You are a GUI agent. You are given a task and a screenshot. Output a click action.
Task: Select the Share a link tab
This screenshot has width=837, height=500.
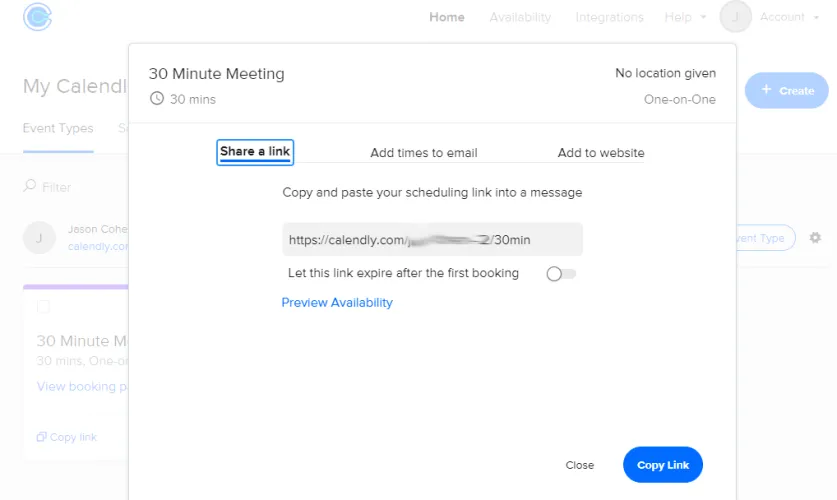click(255, 152)
